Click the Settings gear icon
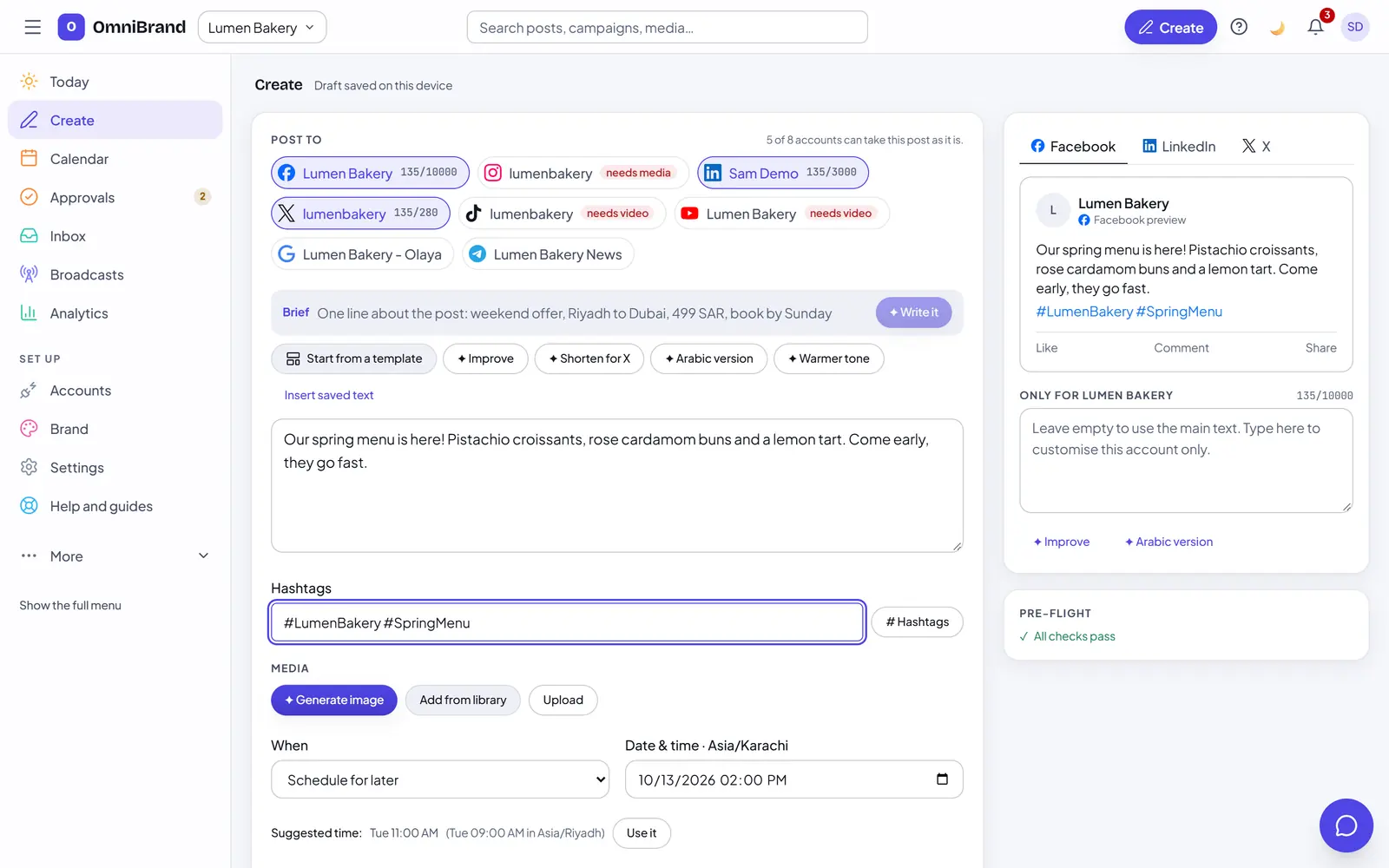1389x868 pixels. 29,467
